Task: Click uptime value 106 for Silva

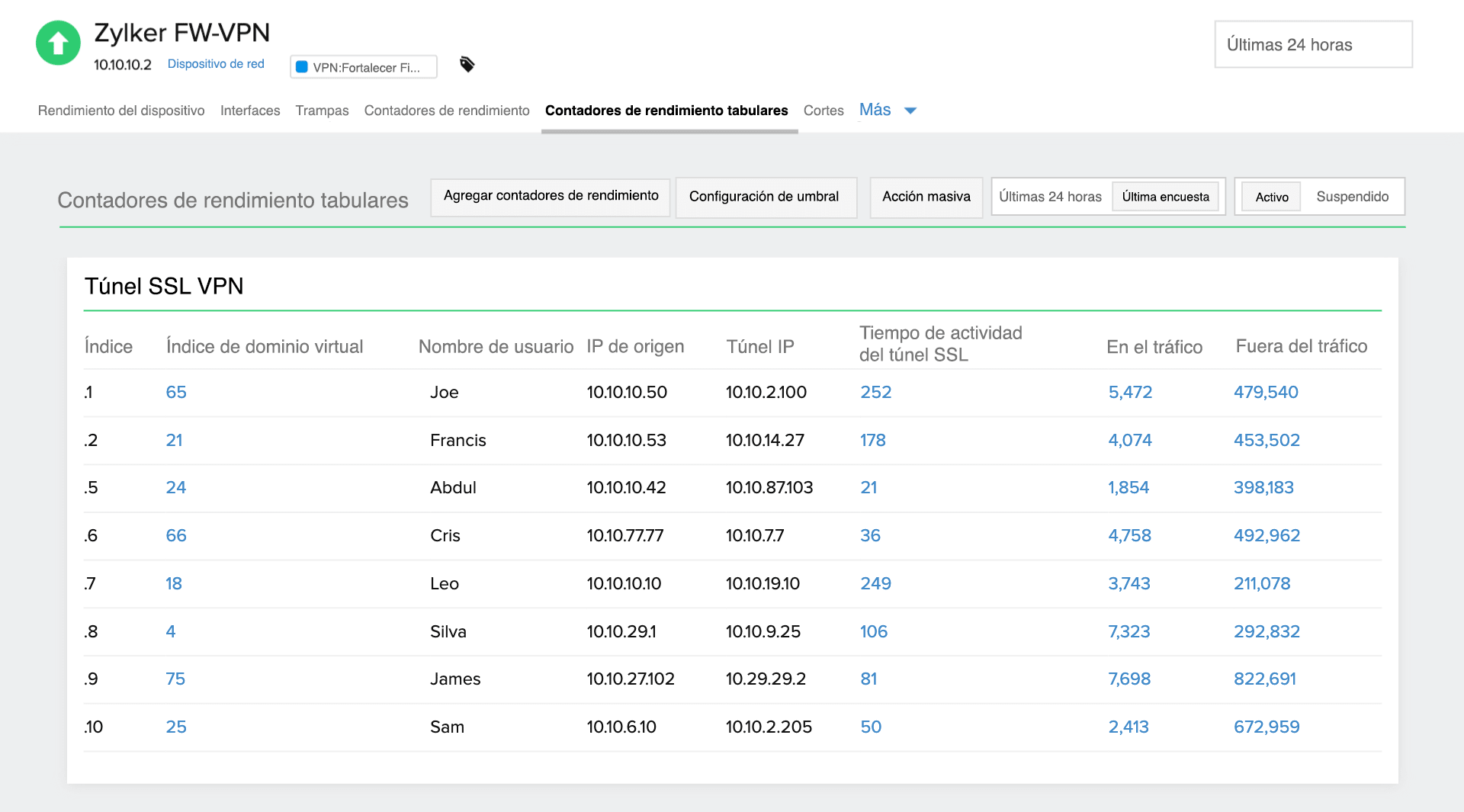Action: click(874, 632)
